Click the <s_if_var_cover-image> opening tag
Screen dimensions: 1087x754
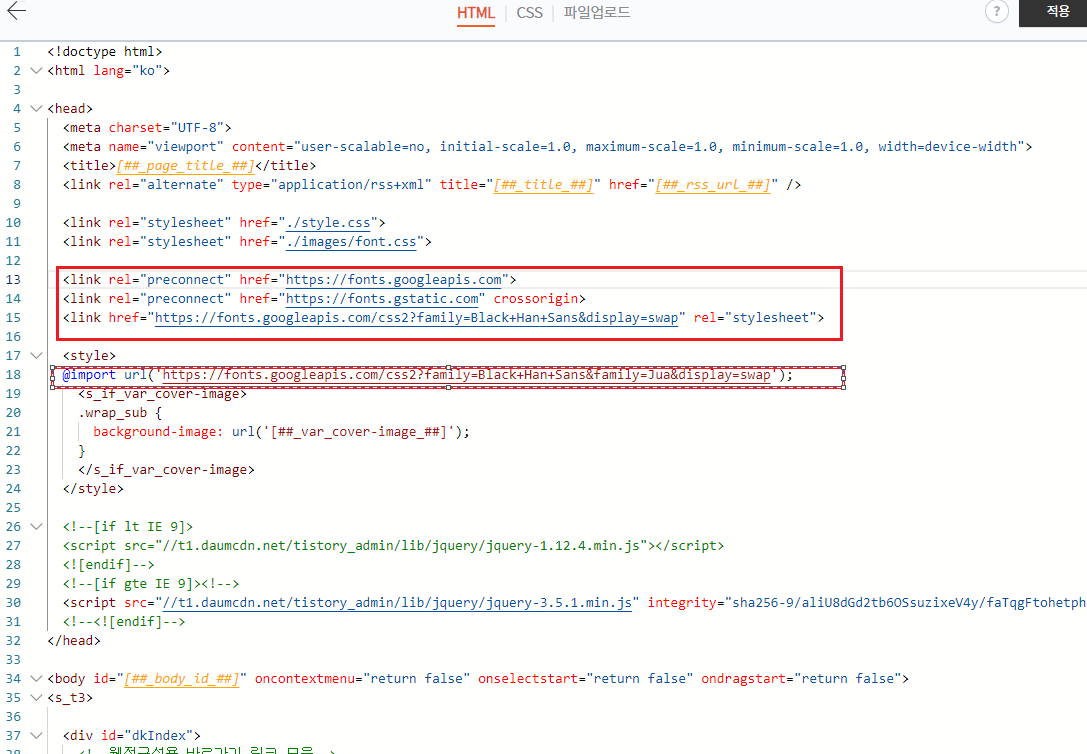pos(162,394)
